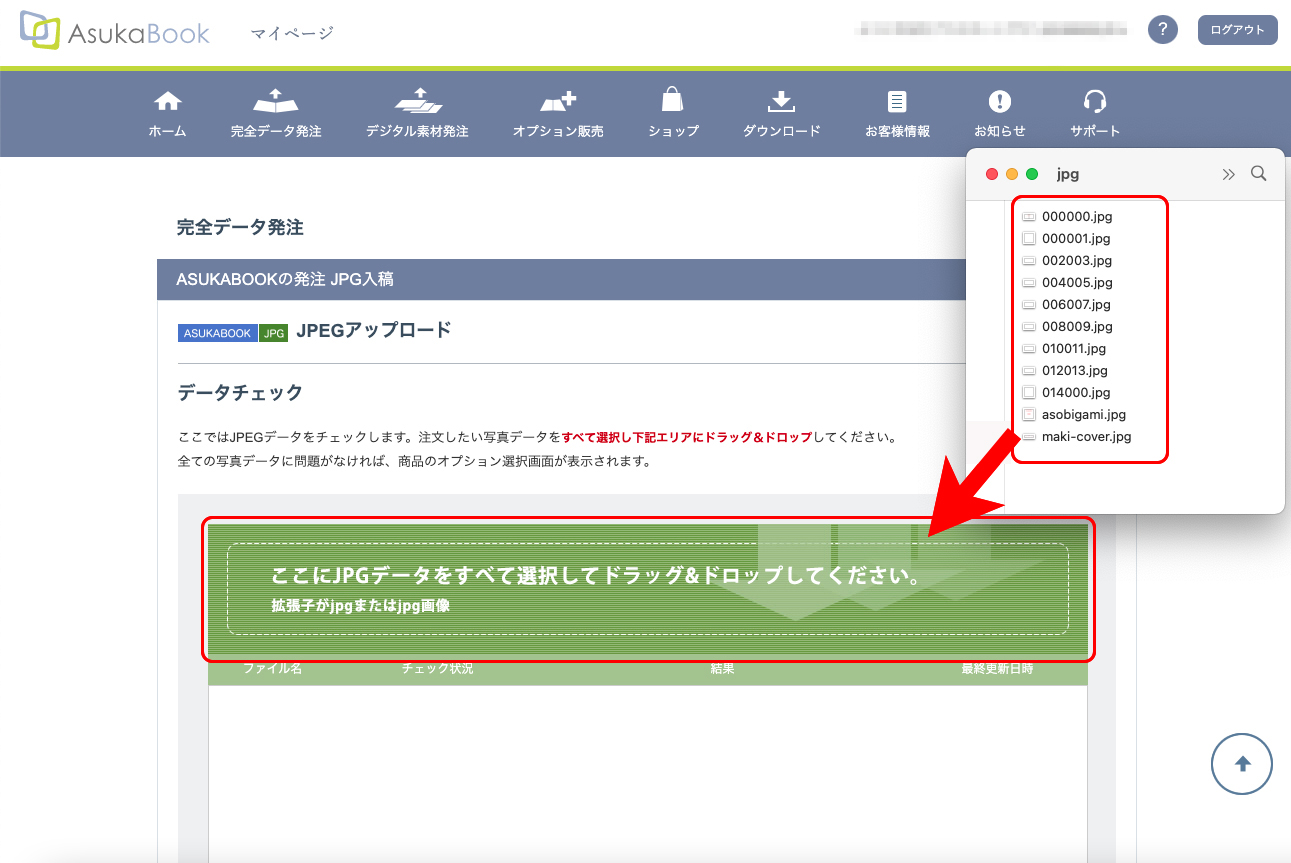Click the ファイル名 column header

pos(272,669)
